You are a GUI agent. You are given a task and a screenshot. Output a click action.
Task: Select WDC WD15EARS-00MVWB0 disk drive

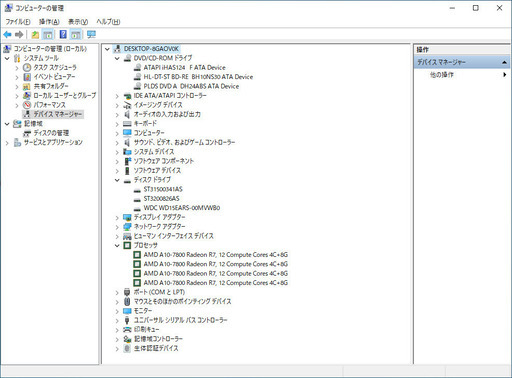tap(182, 208)
